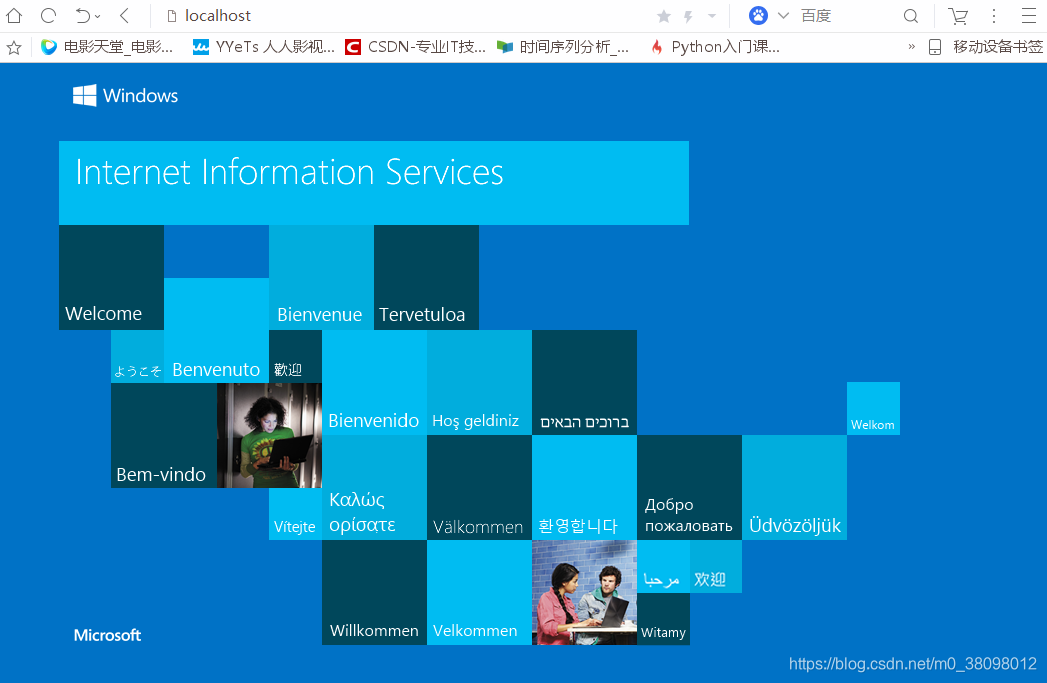Click the Willkommen tile
1047x683 pixels.
[x=374, y=592]
